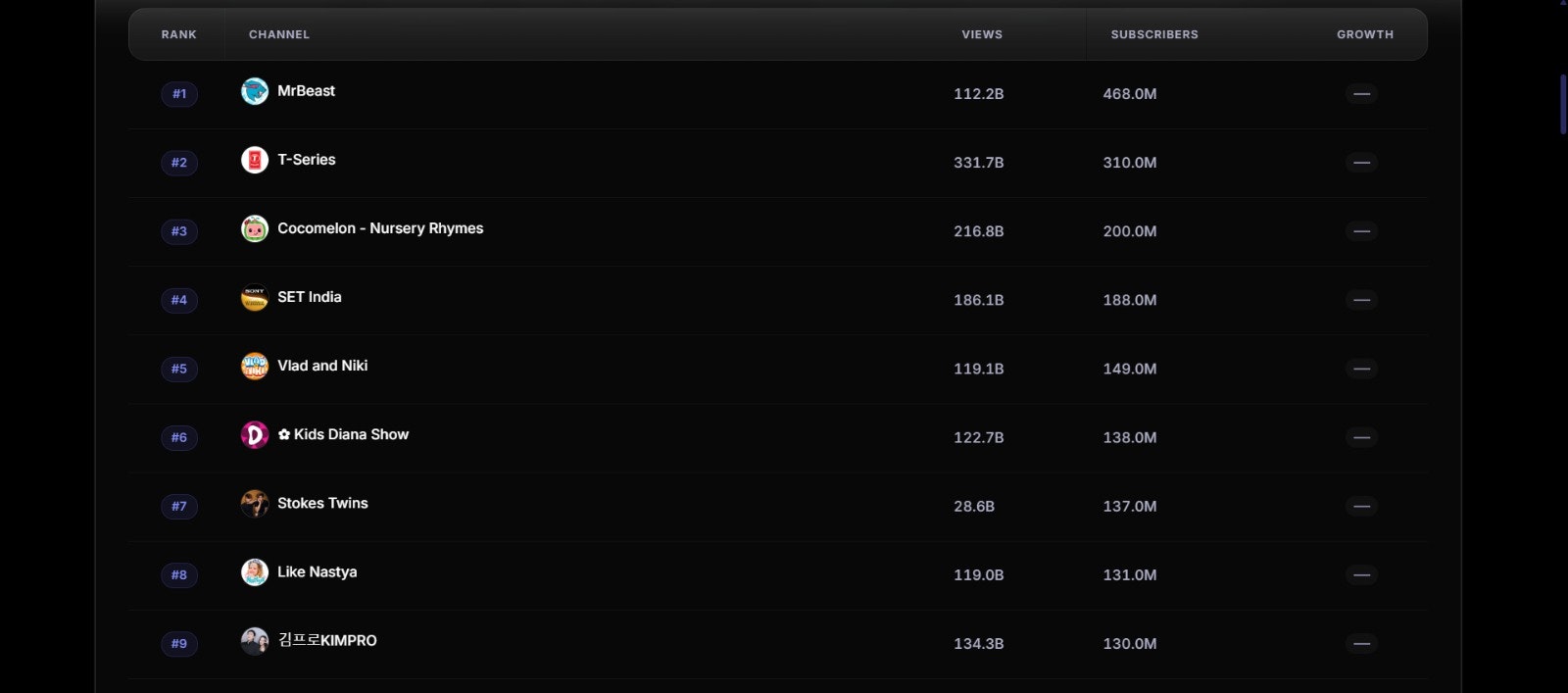Image resolution: width=1568 pixels, height=693 pixels.
Task: Sort by the RANK column header
Action: coord(178,34)
